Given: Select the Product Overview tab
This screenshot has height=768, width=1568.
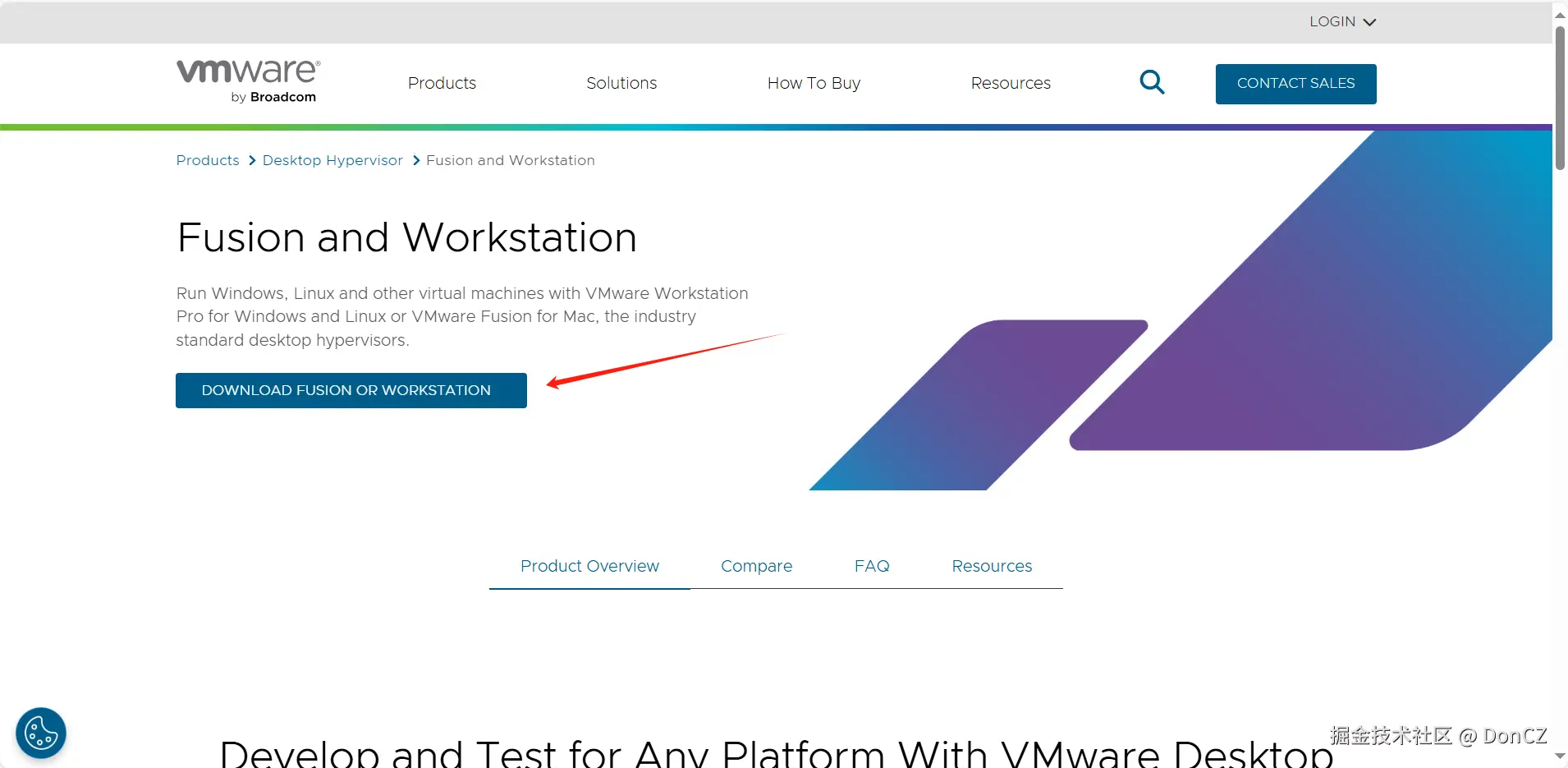Looking at the screenshot, I should (589, 566).
